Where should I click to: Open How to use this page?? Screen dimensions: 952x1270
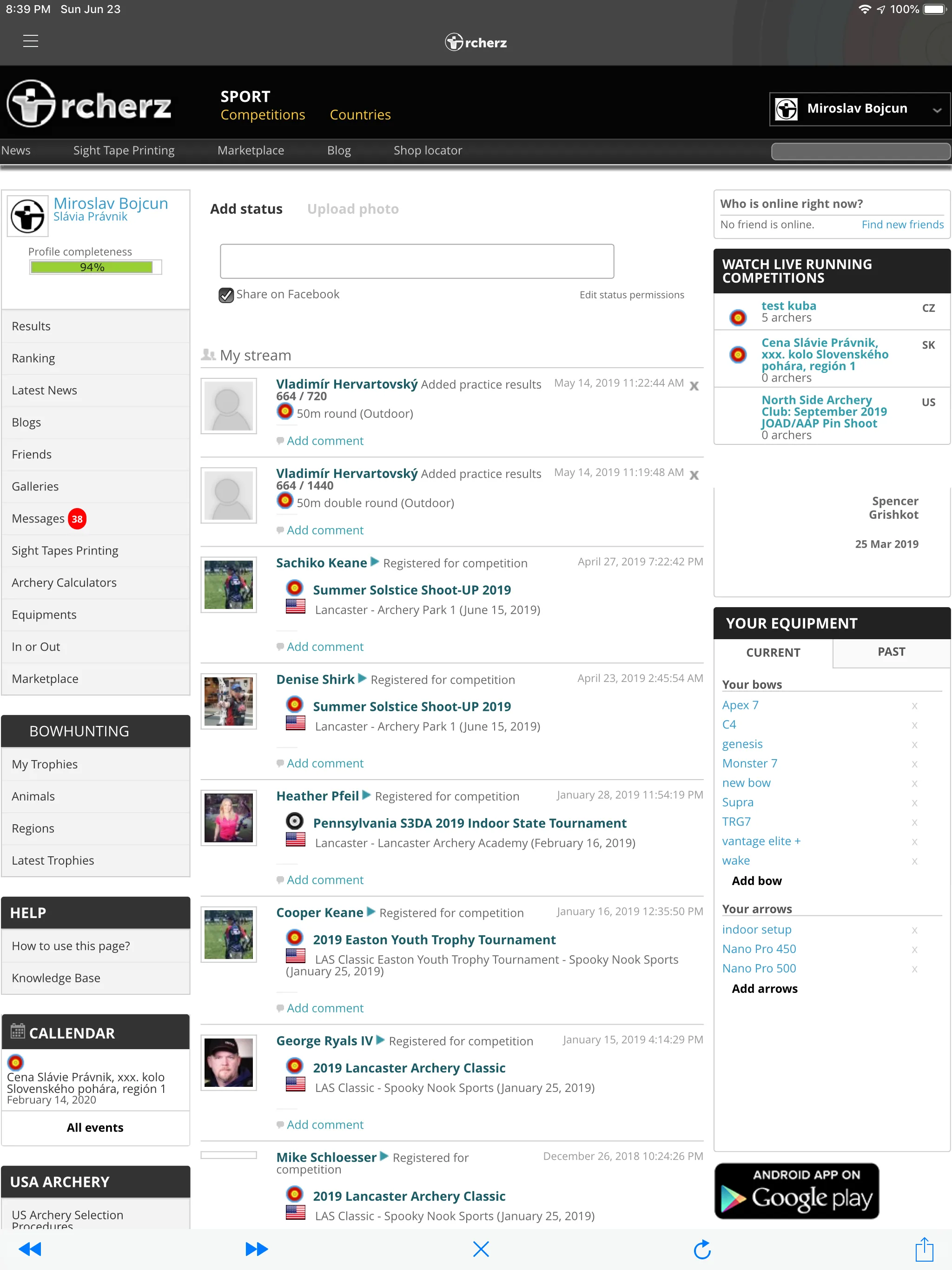tap(95, 946)
